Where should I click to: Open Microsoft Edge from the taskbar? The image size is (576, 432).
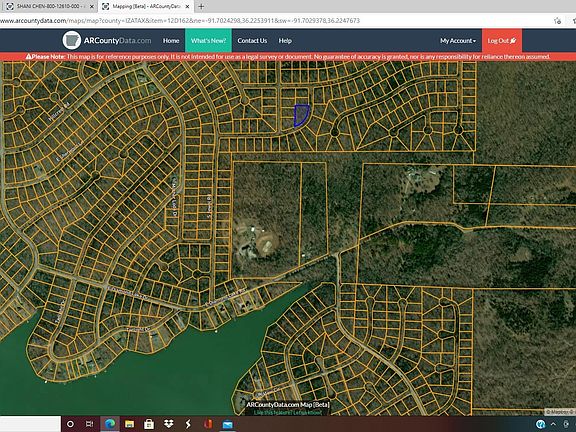point(109,424)
